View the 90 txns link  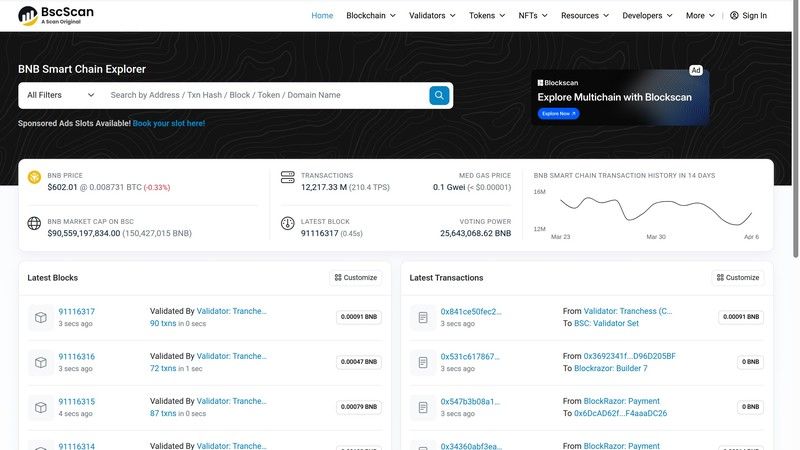click(x=163, y=323)
